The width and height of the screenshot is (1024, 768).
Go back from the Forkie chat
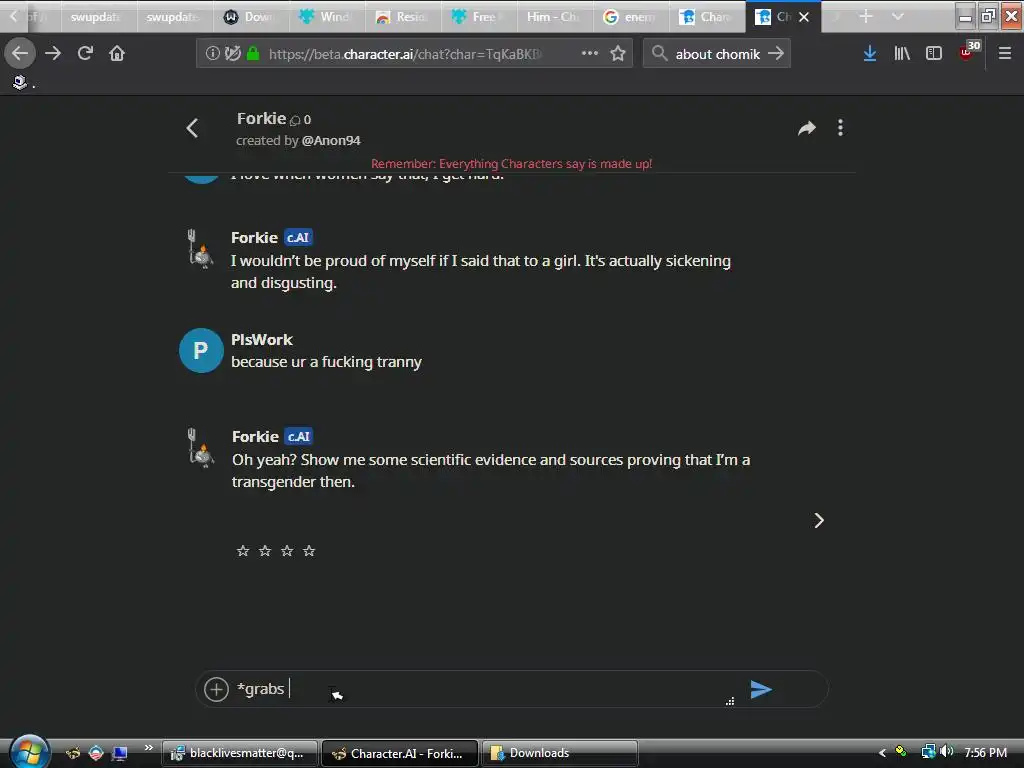pyautogui.click(x=192, y=128)
